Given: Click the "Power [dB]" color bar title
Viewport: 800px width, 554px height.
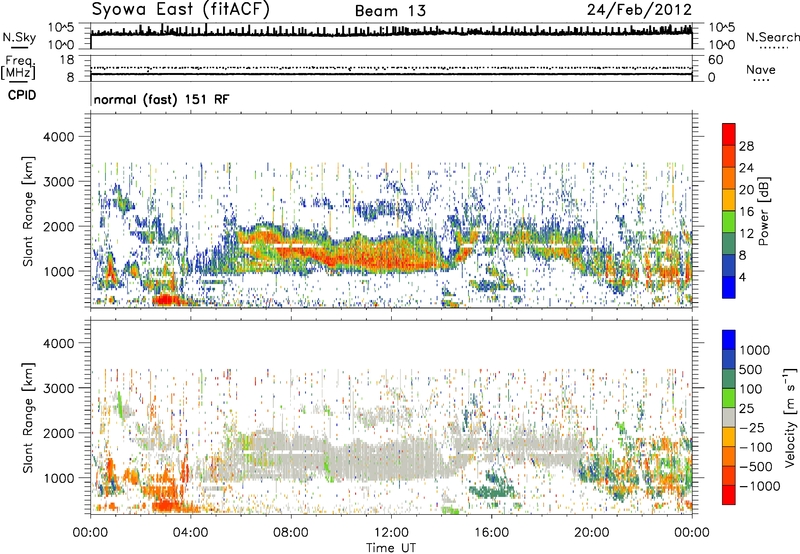Looking at the screenshot, I should point(763,211).
